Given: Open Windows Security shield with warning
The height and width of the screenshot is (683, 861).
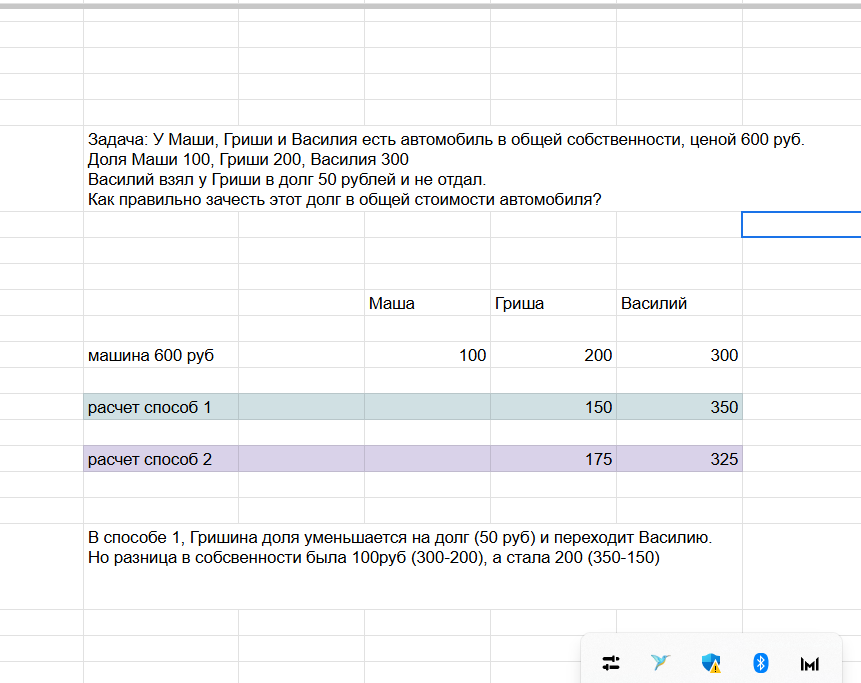Looking at the screenshot, I should click(x=711, y=663).
